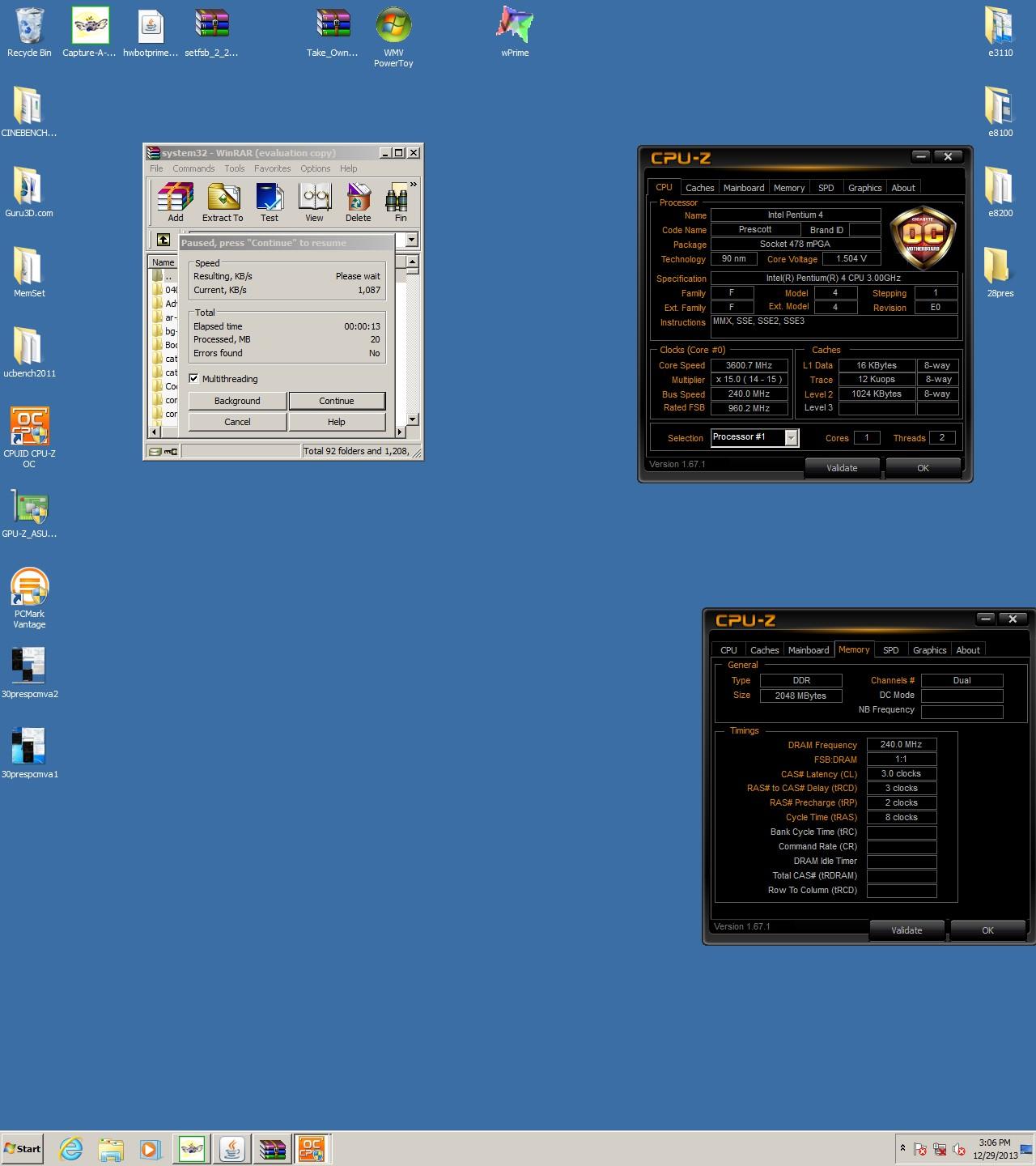
Task: Expand the WinRAR address bar dropdown
Action: [x=411, y=240]
